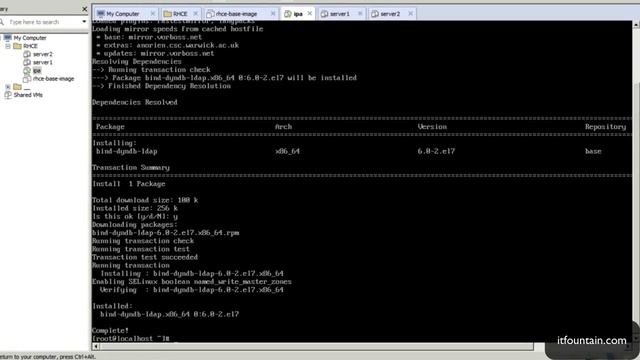Screen dimensions: 640x360
Task: Click the rhce-base-image VM icon in tree
Action: pyautogui.click(x=27, y=79)
